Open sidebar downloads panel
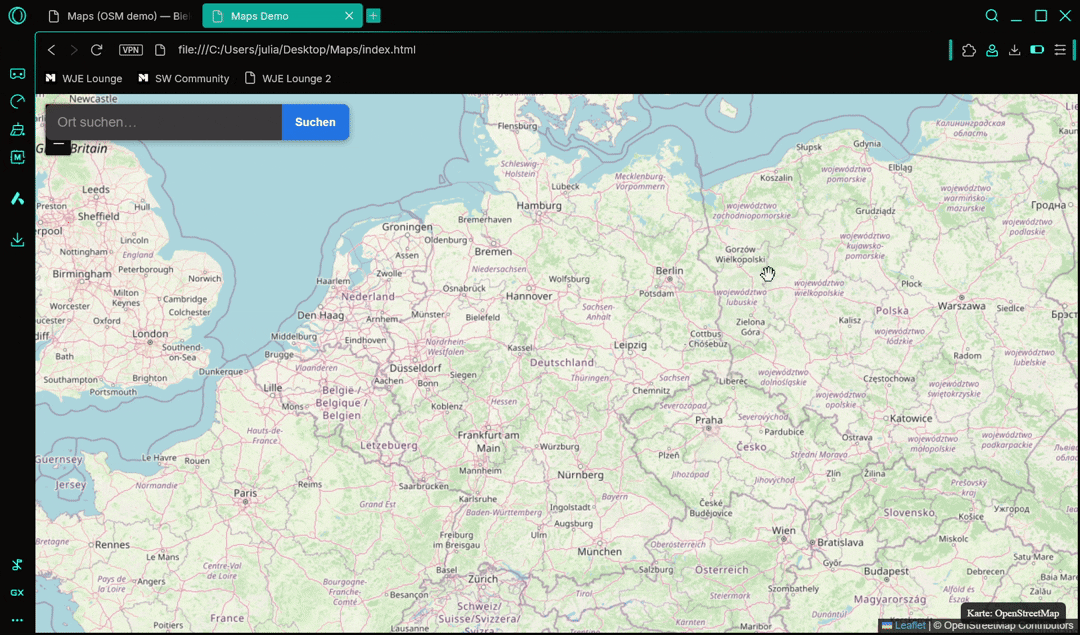This screenshot has height=635, width=1080. point(17,240)
